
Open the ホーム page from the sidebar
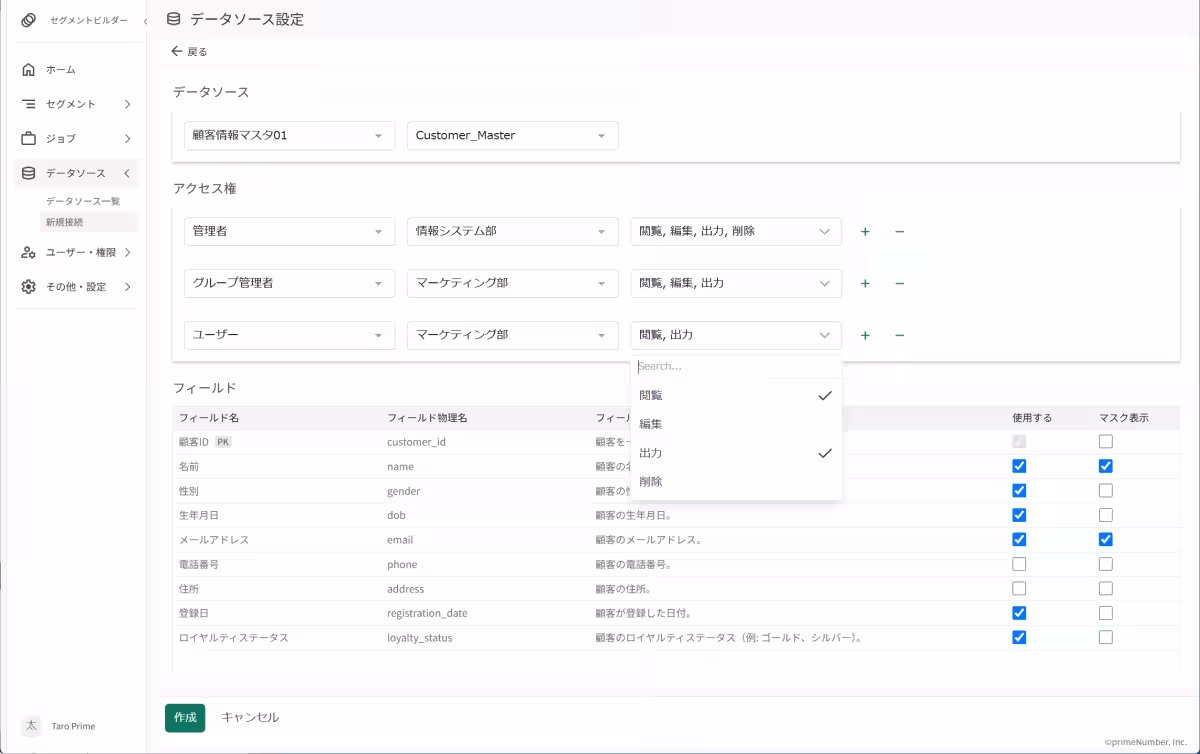[30, 69]
